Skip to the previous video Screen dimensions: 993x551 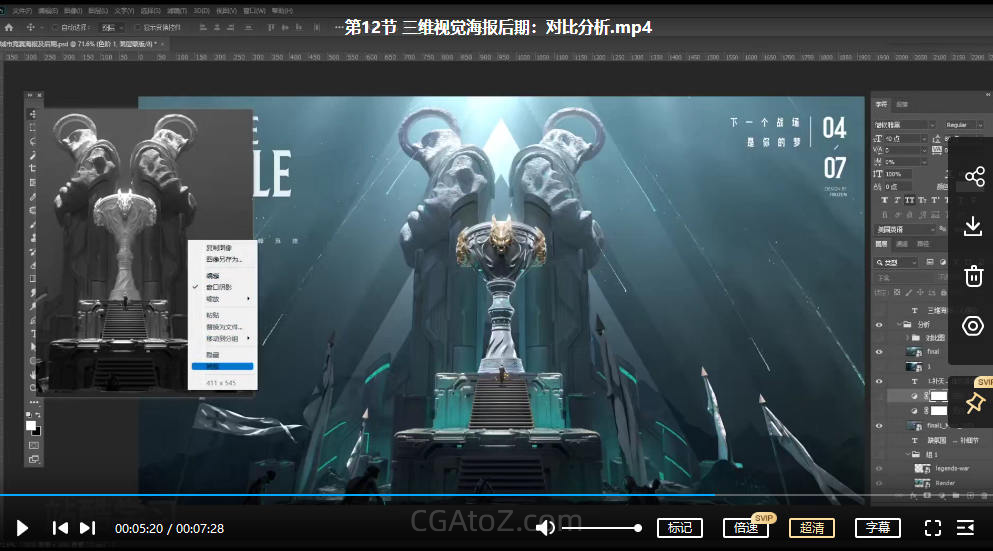click(x=61, y=528)
